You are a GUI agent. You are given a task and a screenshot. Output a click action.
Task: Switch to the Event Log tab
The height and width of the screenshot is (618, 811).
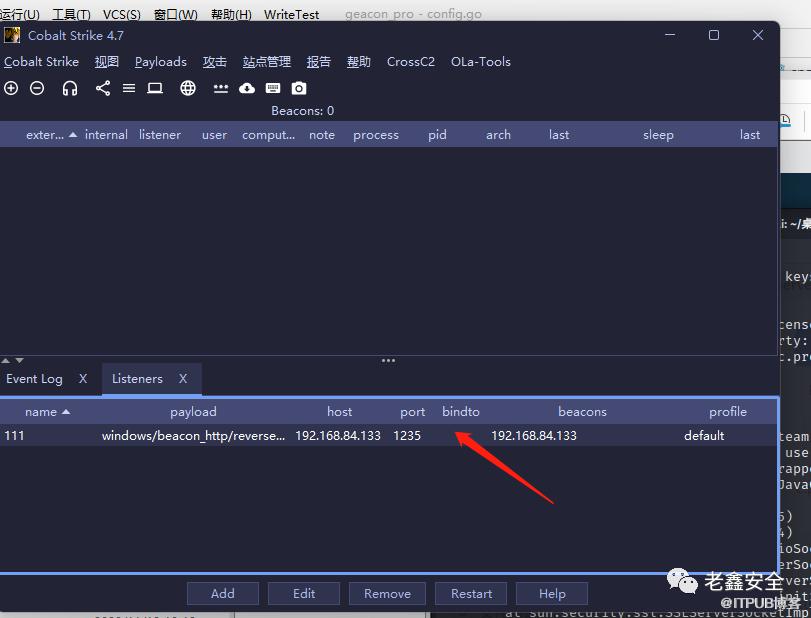pos(35,379)
